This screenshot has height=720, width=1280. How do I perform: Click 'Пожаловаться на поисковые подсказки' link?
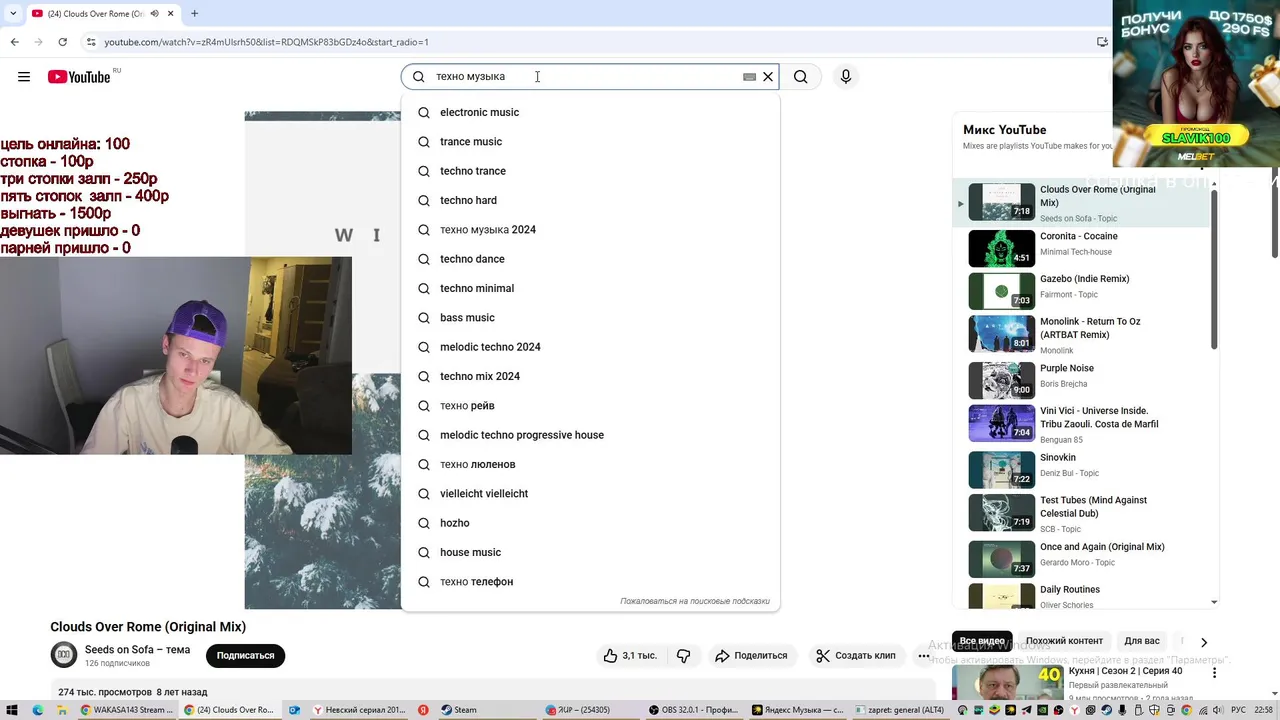(x=695, y=601)
